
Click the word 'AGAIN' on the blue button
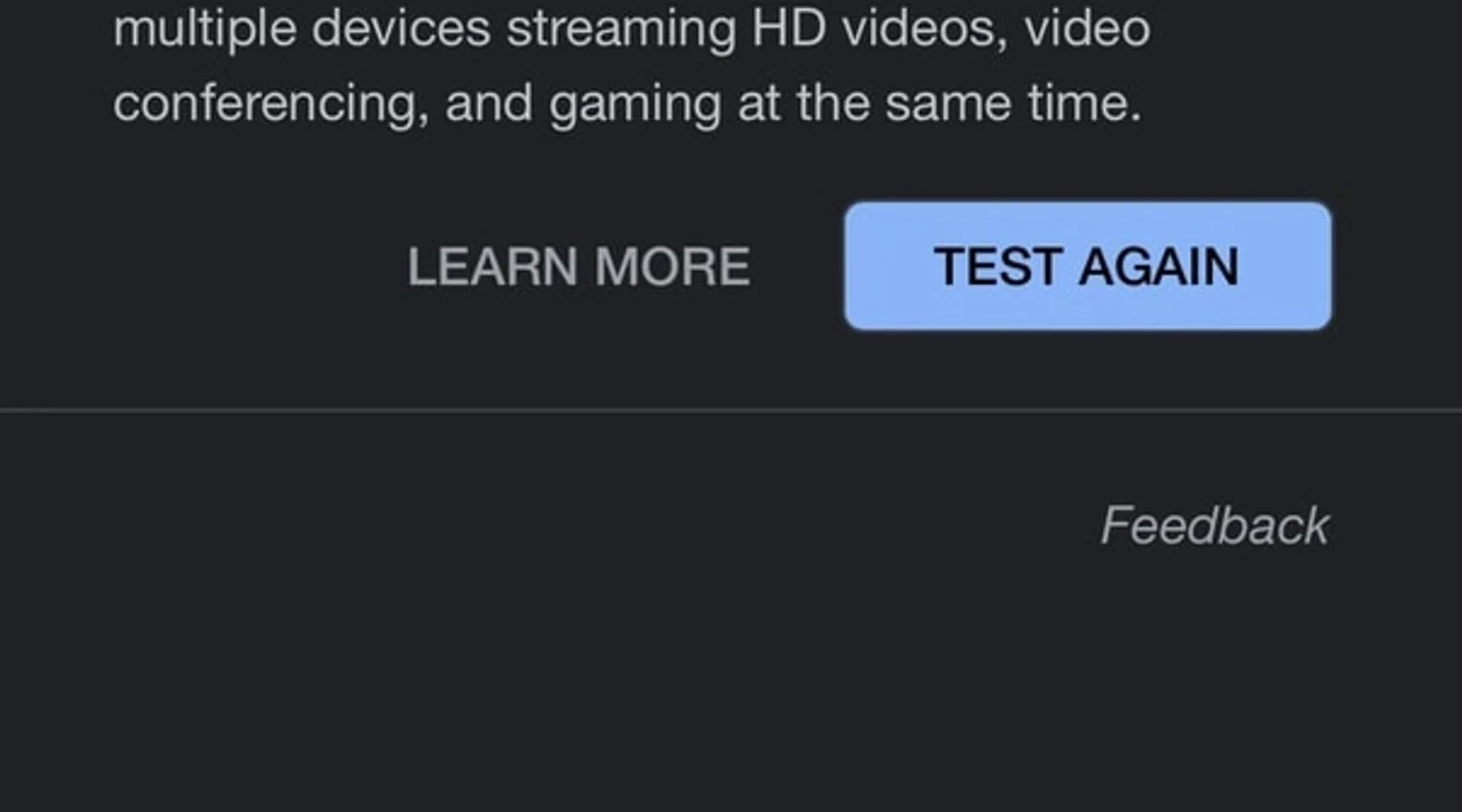point(1158,266)
